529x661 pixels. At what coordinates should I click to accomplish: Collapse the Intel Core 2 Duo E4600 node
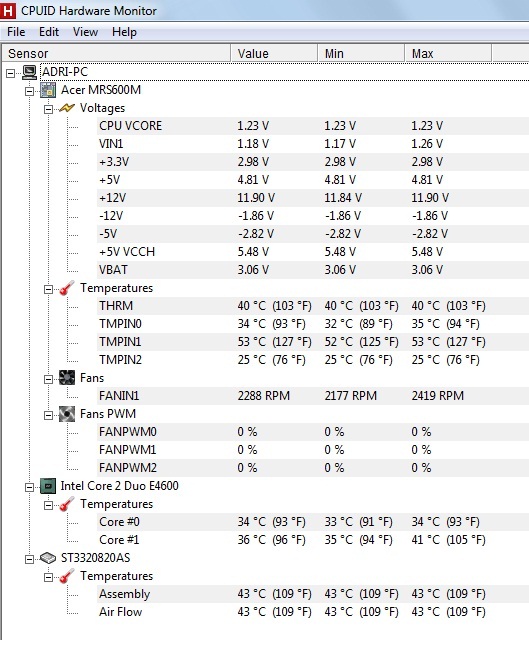tap(30, 487)
